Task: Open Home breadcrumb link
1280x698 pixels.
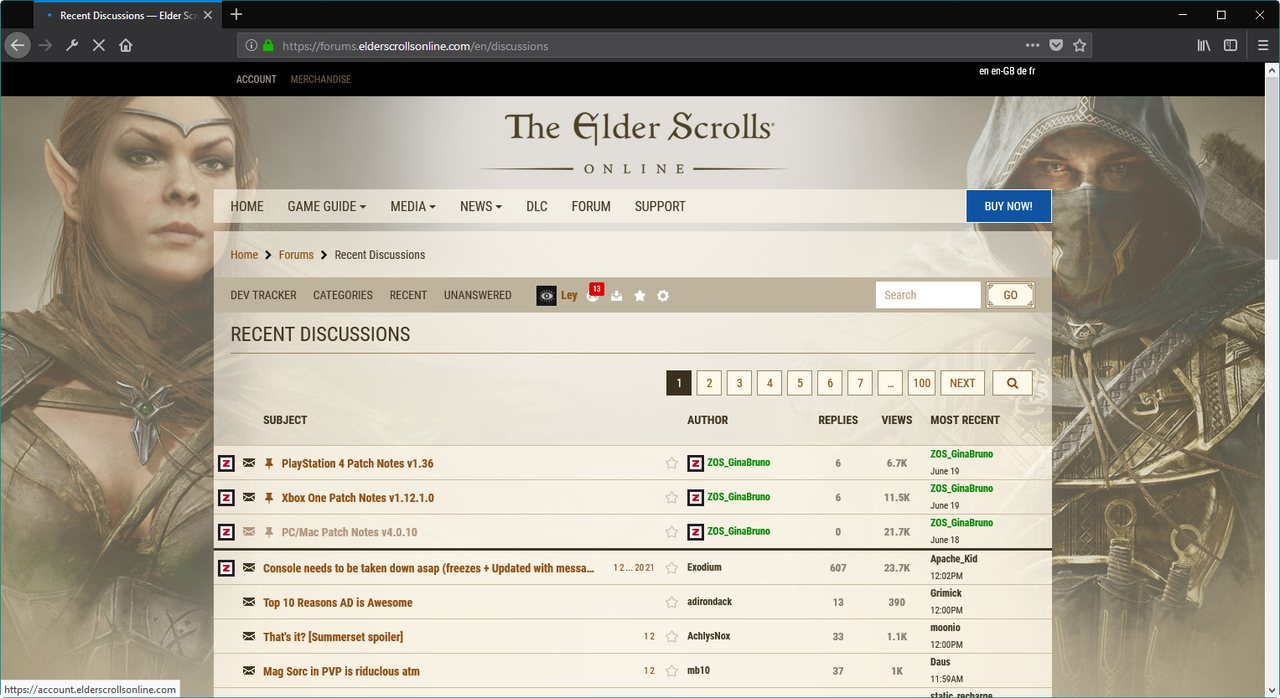Action: [x=244, y=255]
